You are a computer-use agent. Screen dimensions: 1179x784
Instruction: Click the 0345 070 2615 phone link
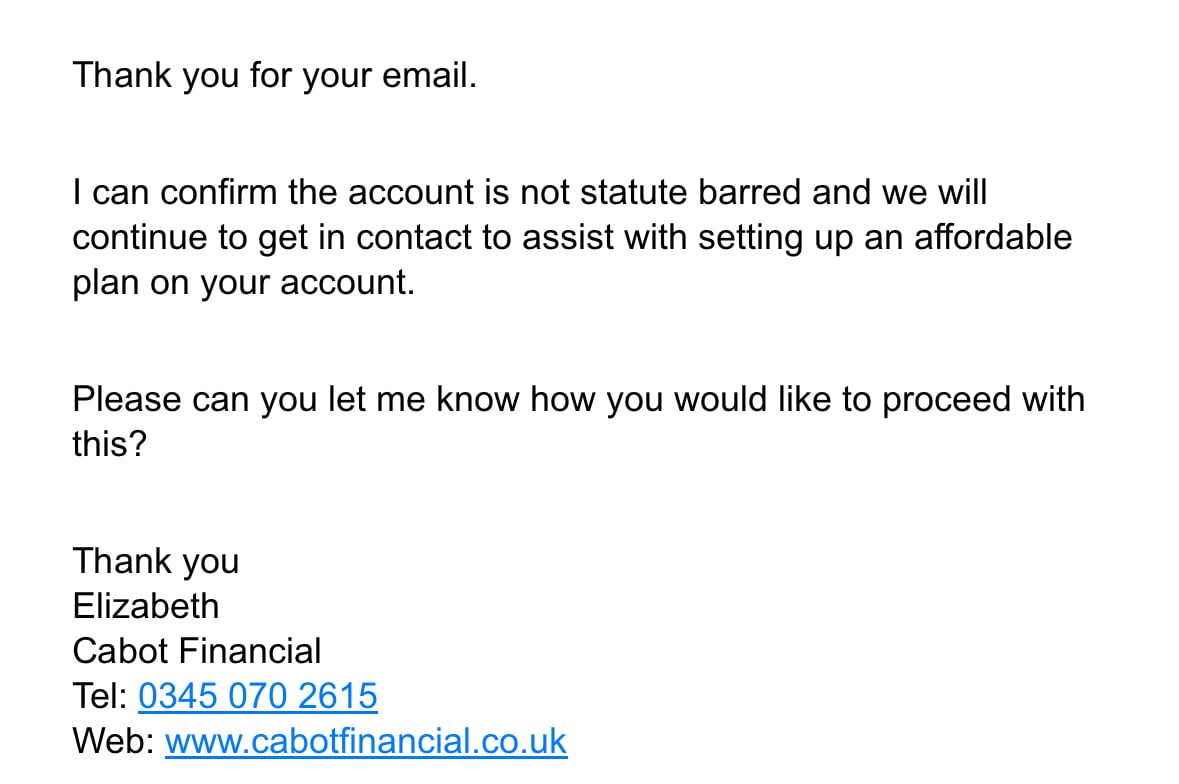[x=257, y=696]
